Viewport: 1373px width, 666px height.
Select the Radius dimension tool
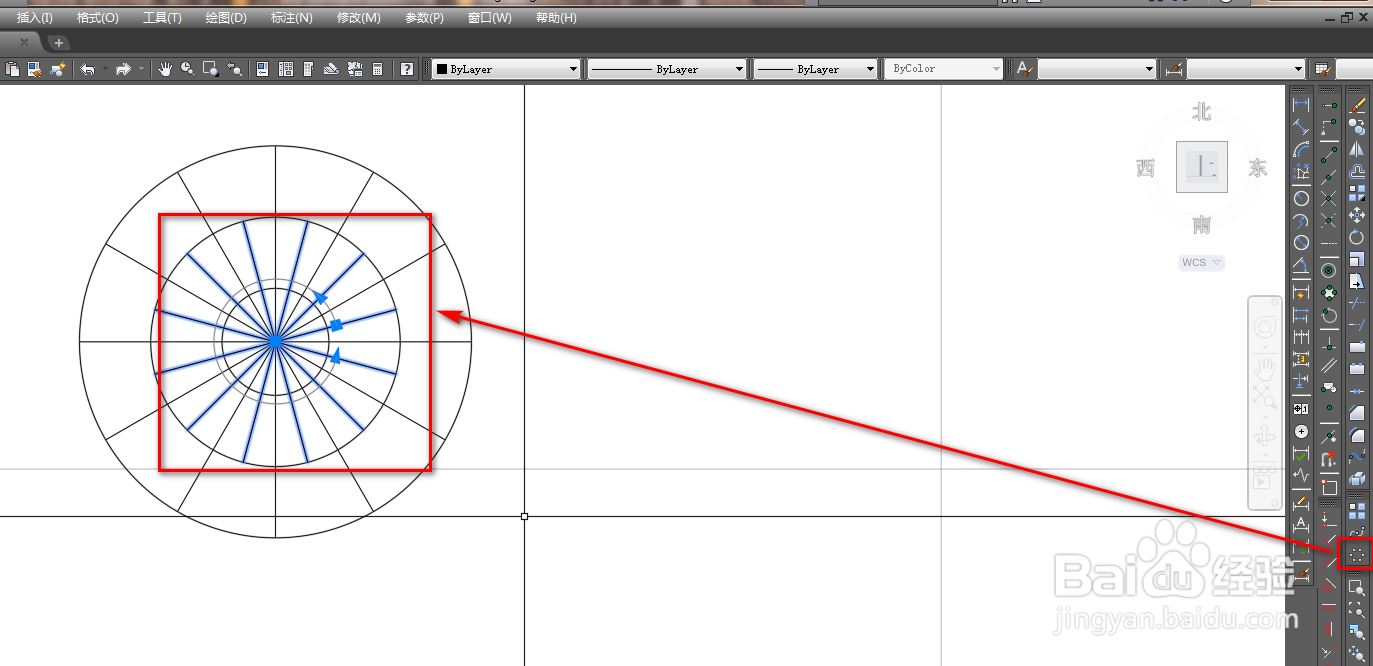(x=1301, y=197)
